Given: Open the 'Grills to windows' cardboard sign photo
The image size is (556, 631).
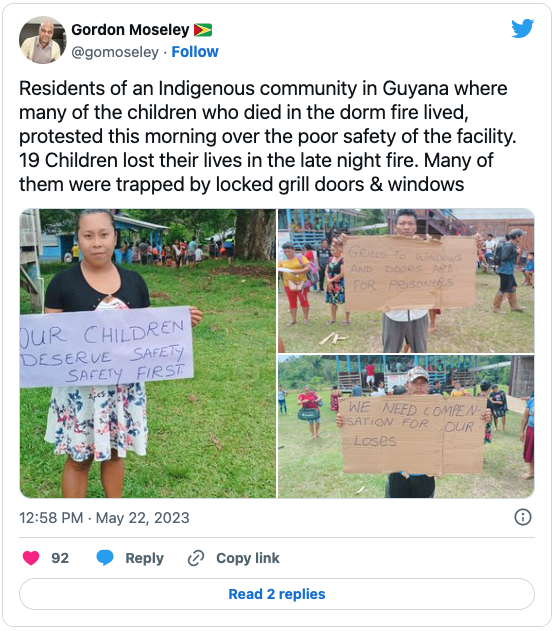Looking at the screenshot, I should (406, 280).
